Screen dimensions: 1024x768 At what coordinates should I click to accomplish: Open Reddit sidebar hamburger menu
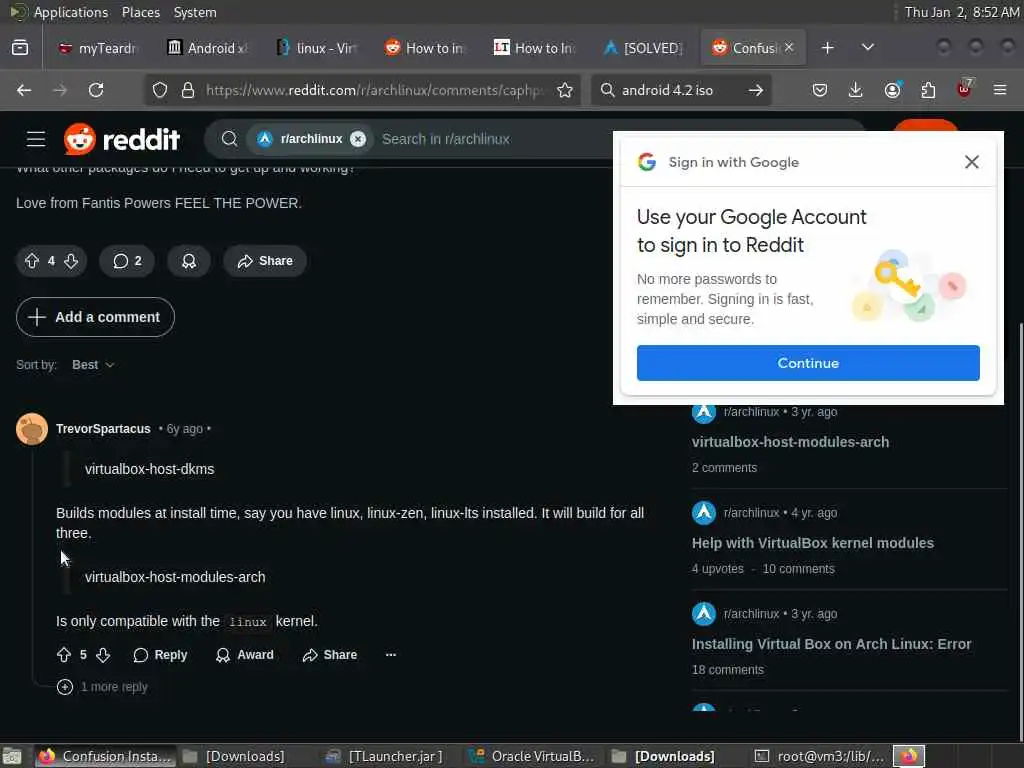(36, 139)
